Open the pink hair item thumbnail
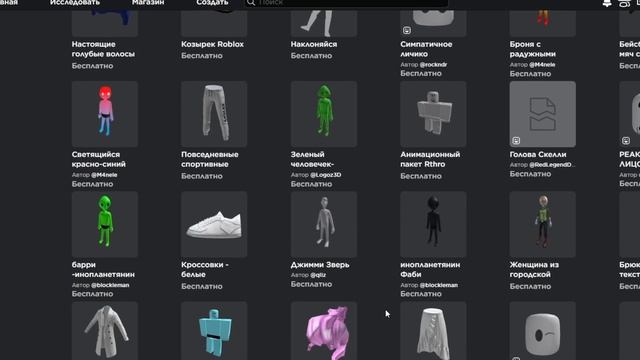The height and width of the screenshot is (360, 640). (324, 331)
